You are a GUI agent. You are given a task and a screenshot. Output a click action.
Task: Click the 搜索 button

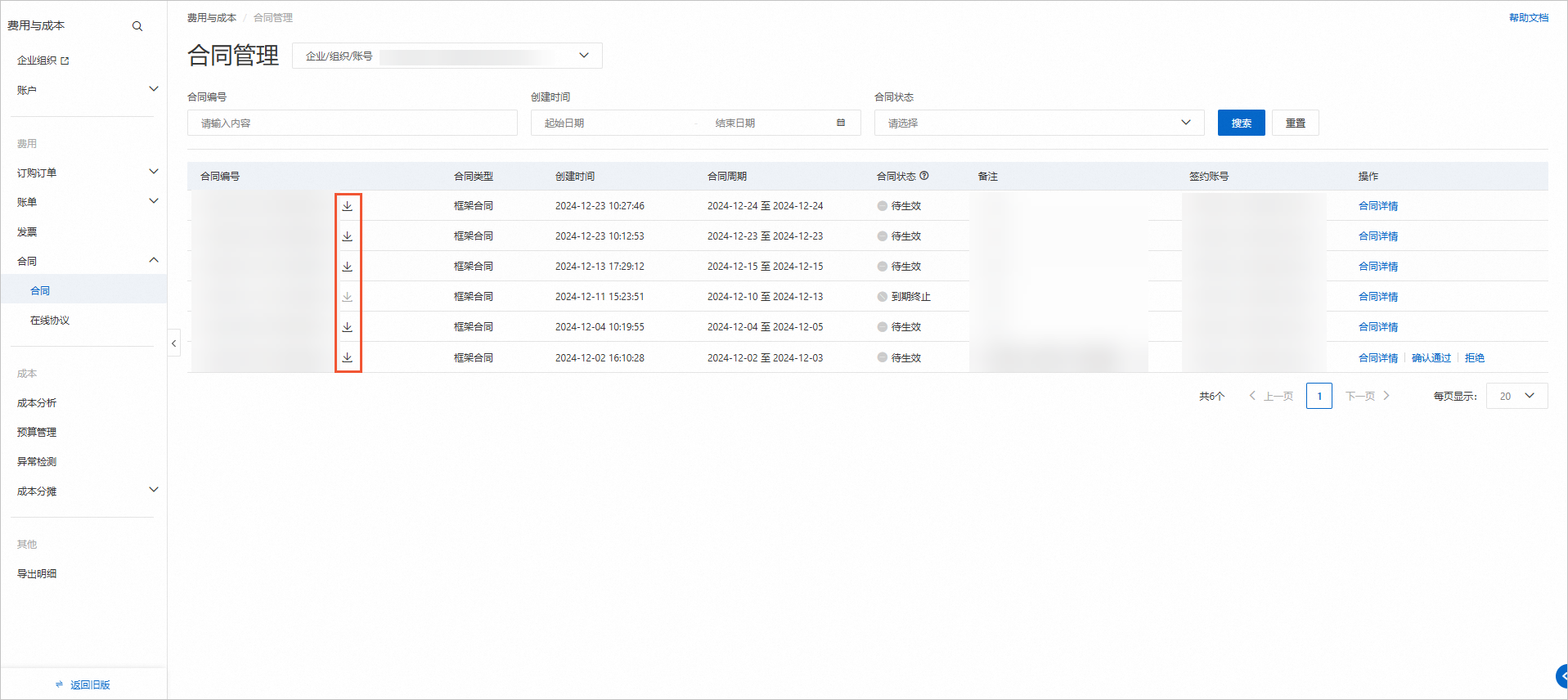(1242, 123)
